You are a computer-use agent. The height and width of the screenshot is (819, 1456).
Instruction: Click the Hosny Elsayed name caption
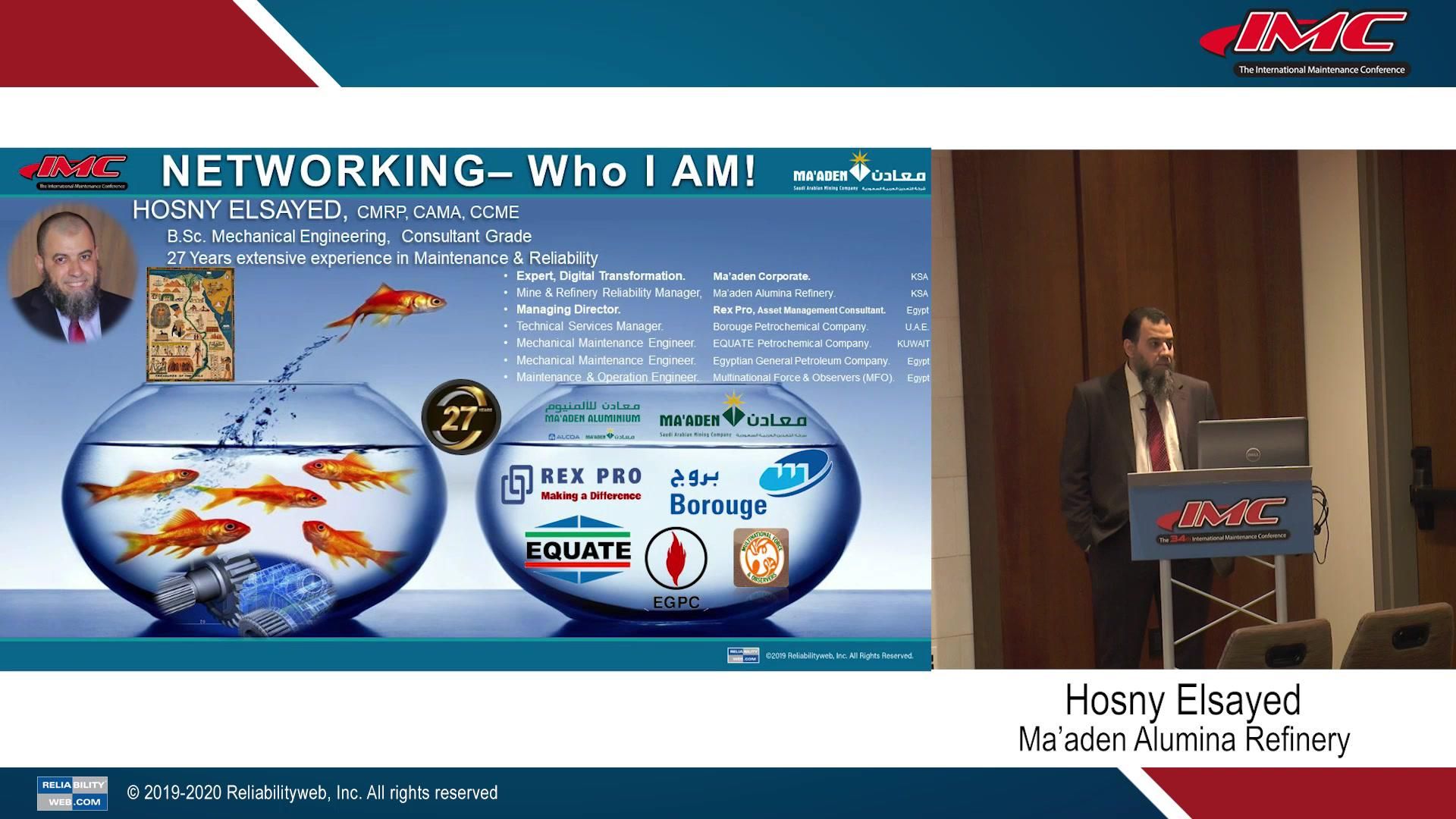coord(1181,700)
